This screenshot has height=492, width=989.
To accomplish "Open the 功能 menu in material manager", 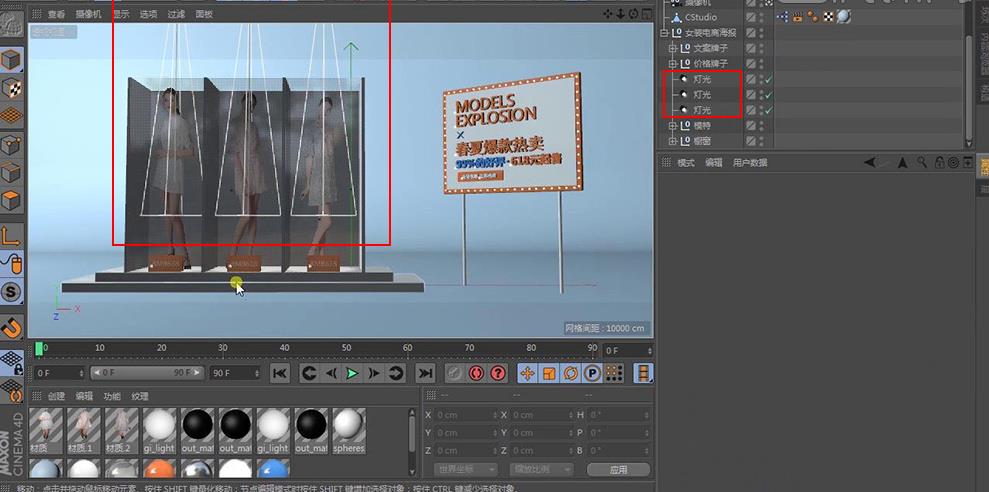I will [x=112, y=396].
